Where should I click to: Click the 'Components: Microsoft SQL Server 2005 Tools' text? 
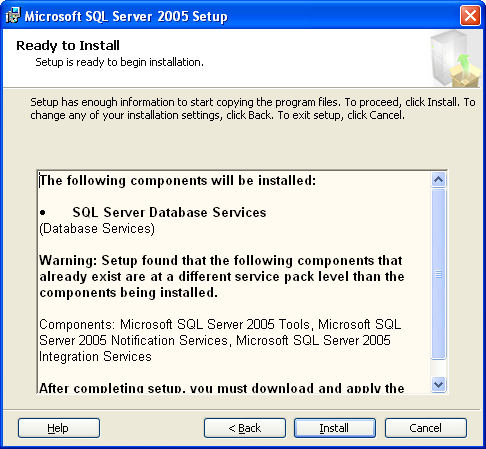coord(220,340)
